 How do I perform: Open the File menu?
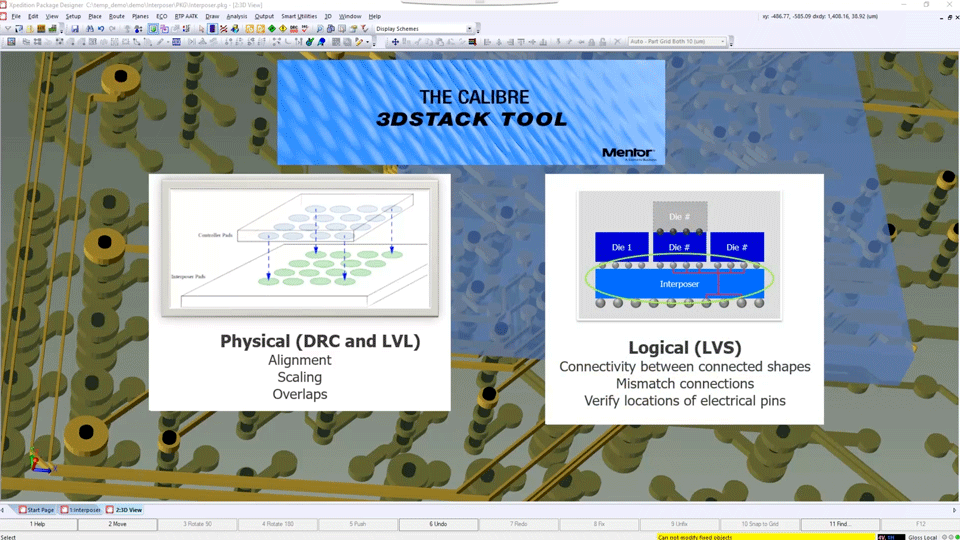[16, 17]
